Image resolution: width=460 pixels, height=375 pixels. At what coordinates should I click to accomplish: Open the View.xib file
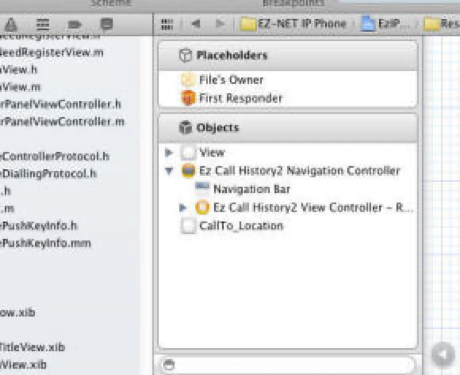click(23, 364)
